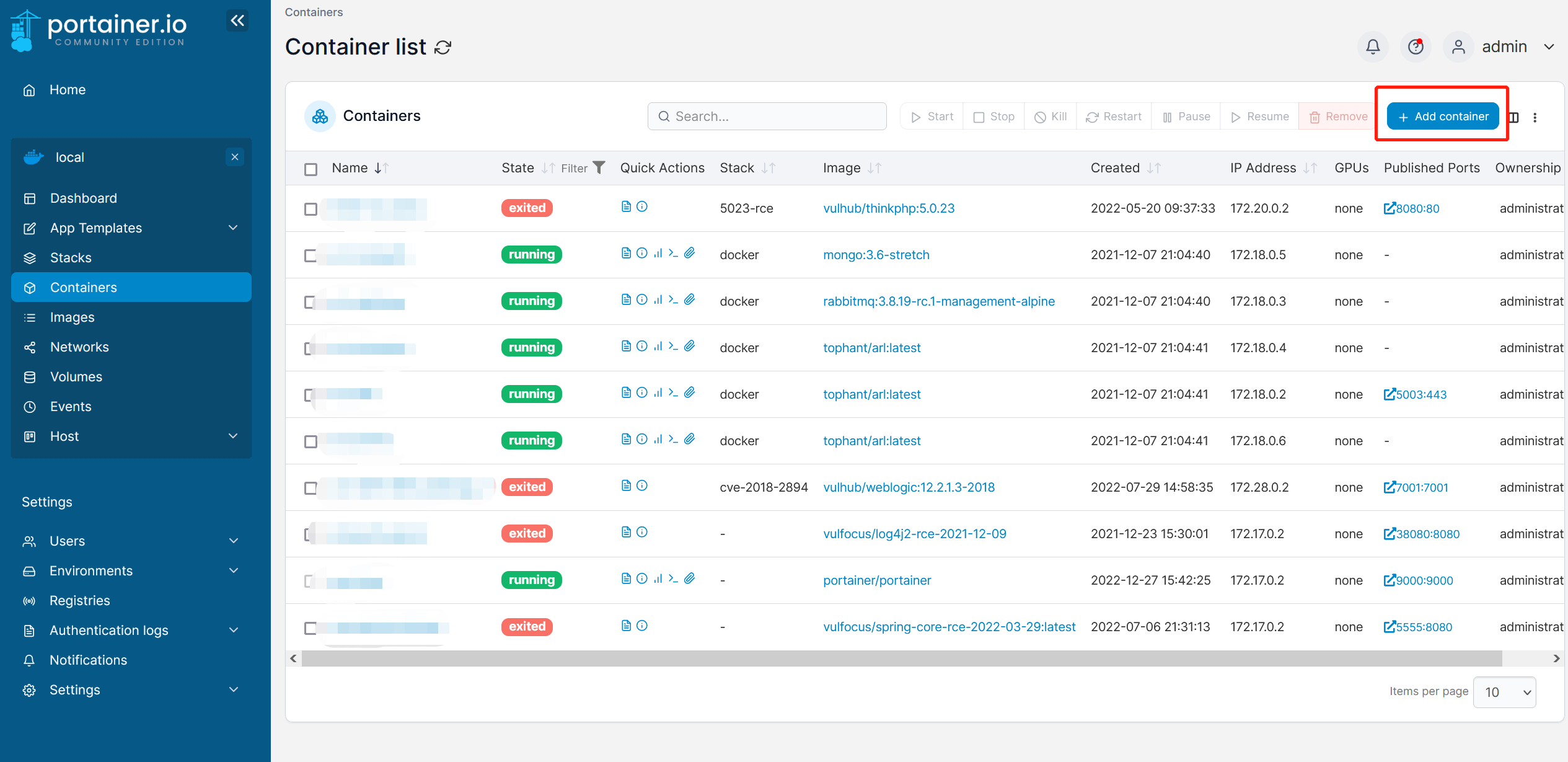Click the container Search input field
Viewport: 1568px width, 762px height.
pyautogui.click(x=767, y=117)
